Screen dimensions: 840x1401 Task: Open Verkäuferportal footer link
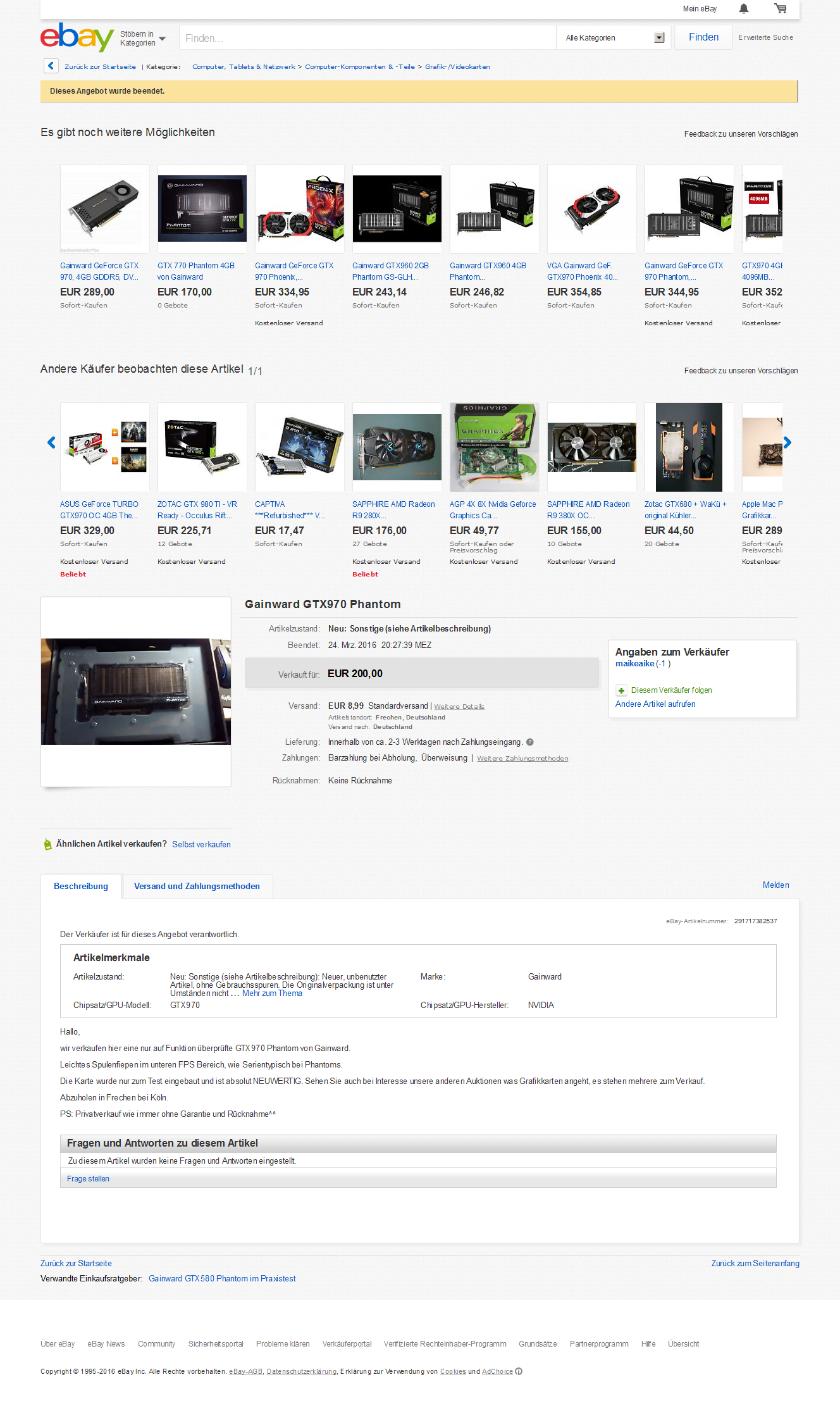(x=347, y=1344)
